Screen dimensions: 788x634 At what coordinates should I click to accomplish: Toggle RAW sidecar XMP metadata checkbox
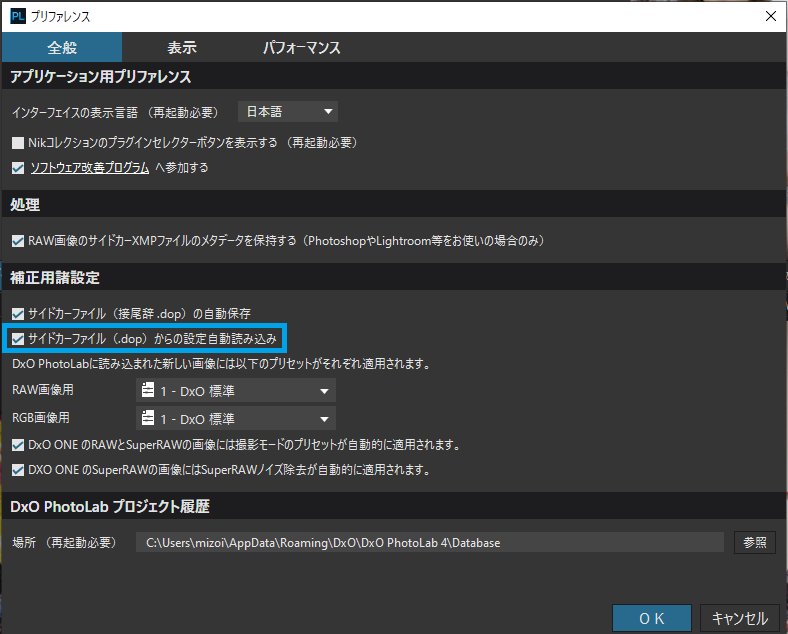click(x=18, y=241)
